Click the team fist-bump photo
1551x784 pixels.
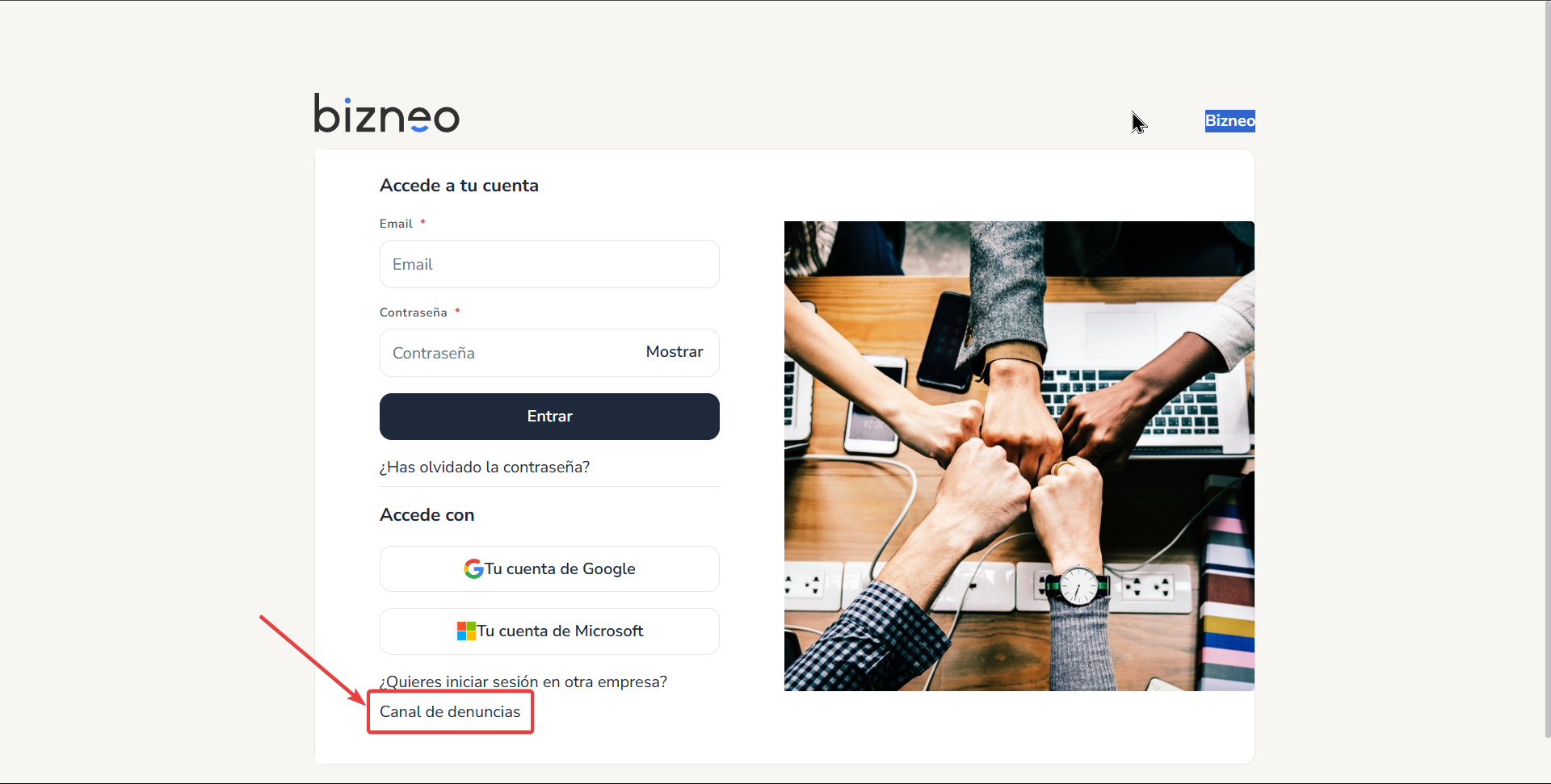1019,456
